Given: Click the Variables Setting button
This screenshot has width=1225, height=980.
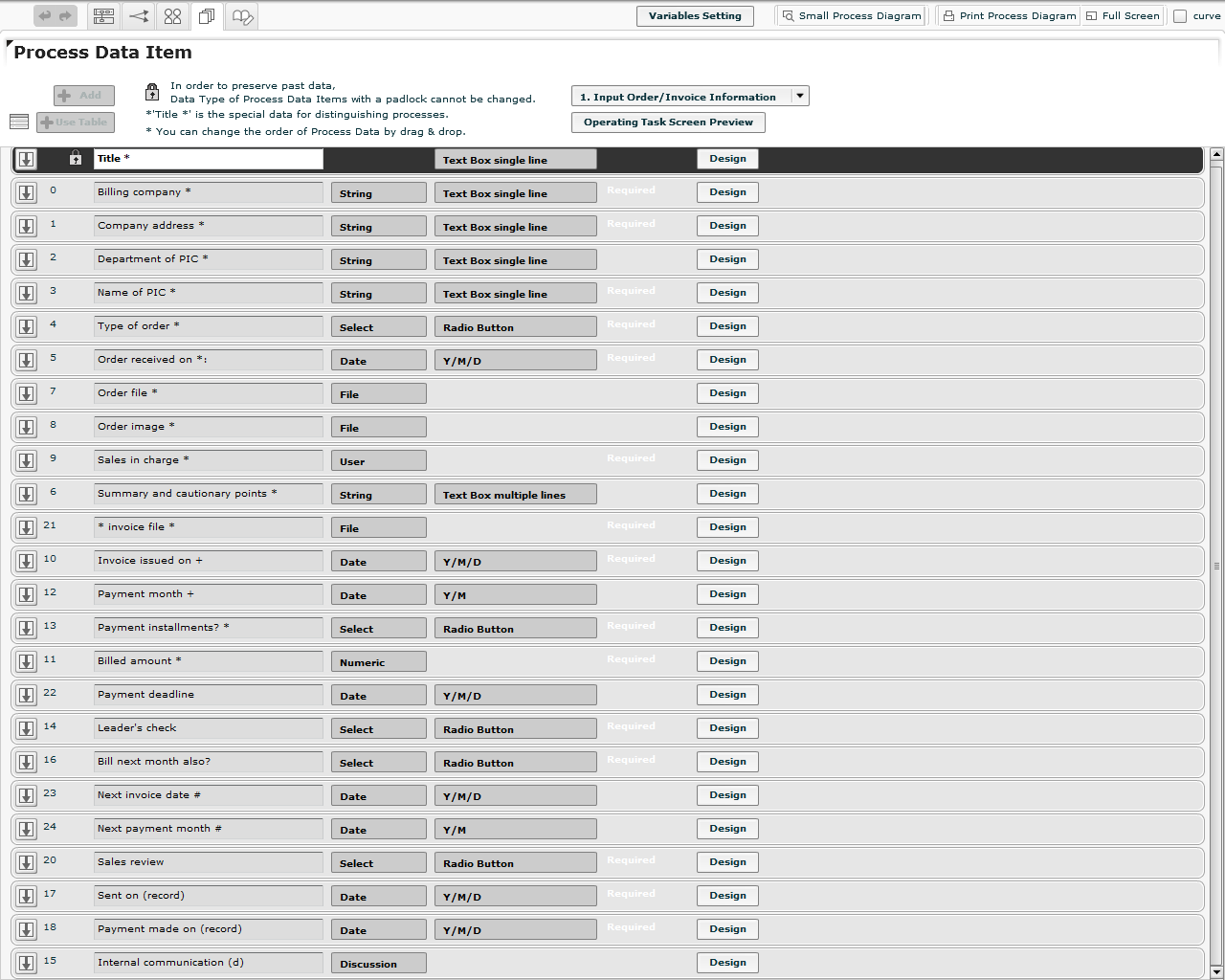Looking at the screenshot, I should click(x=695, y=15).
